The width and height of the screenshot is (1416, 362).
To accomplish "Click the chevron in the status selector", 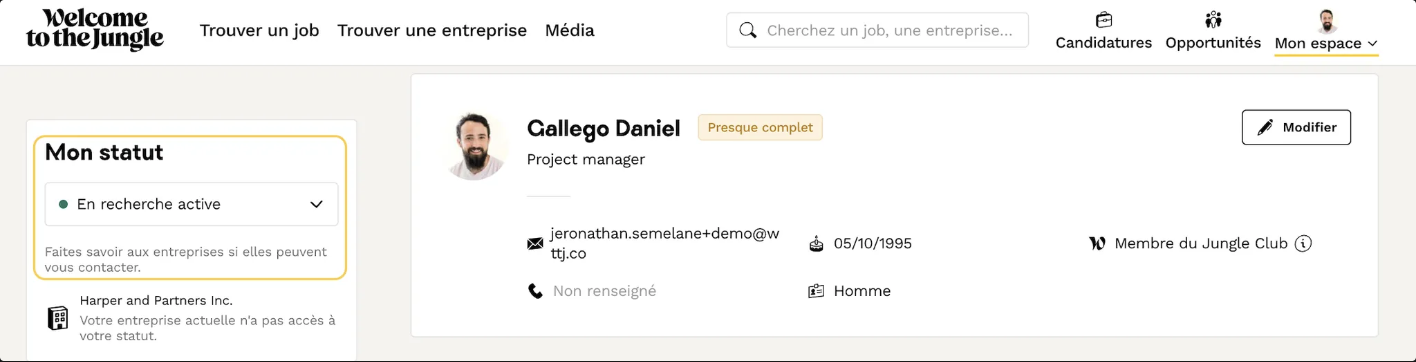I will [x=316, y=204].
